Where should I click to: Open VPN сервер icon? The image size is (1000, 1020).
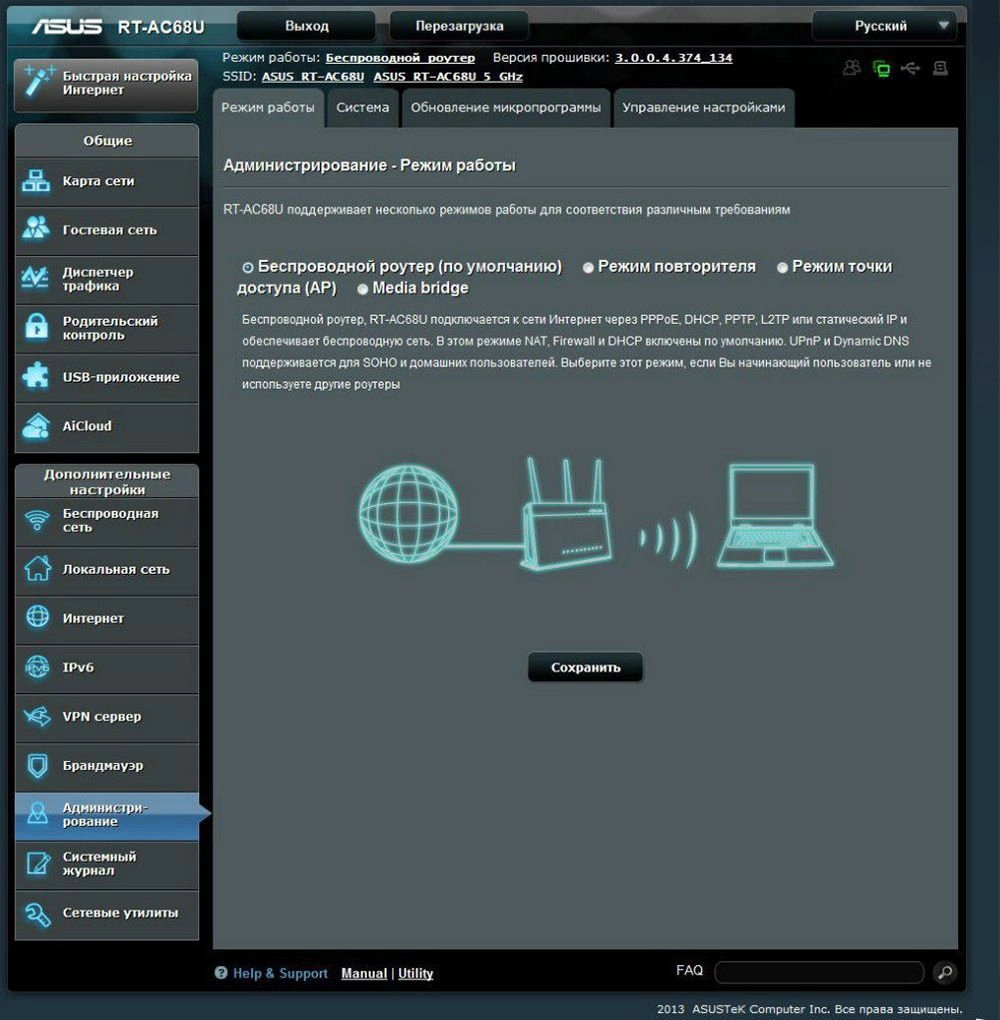tap(37, 716)
